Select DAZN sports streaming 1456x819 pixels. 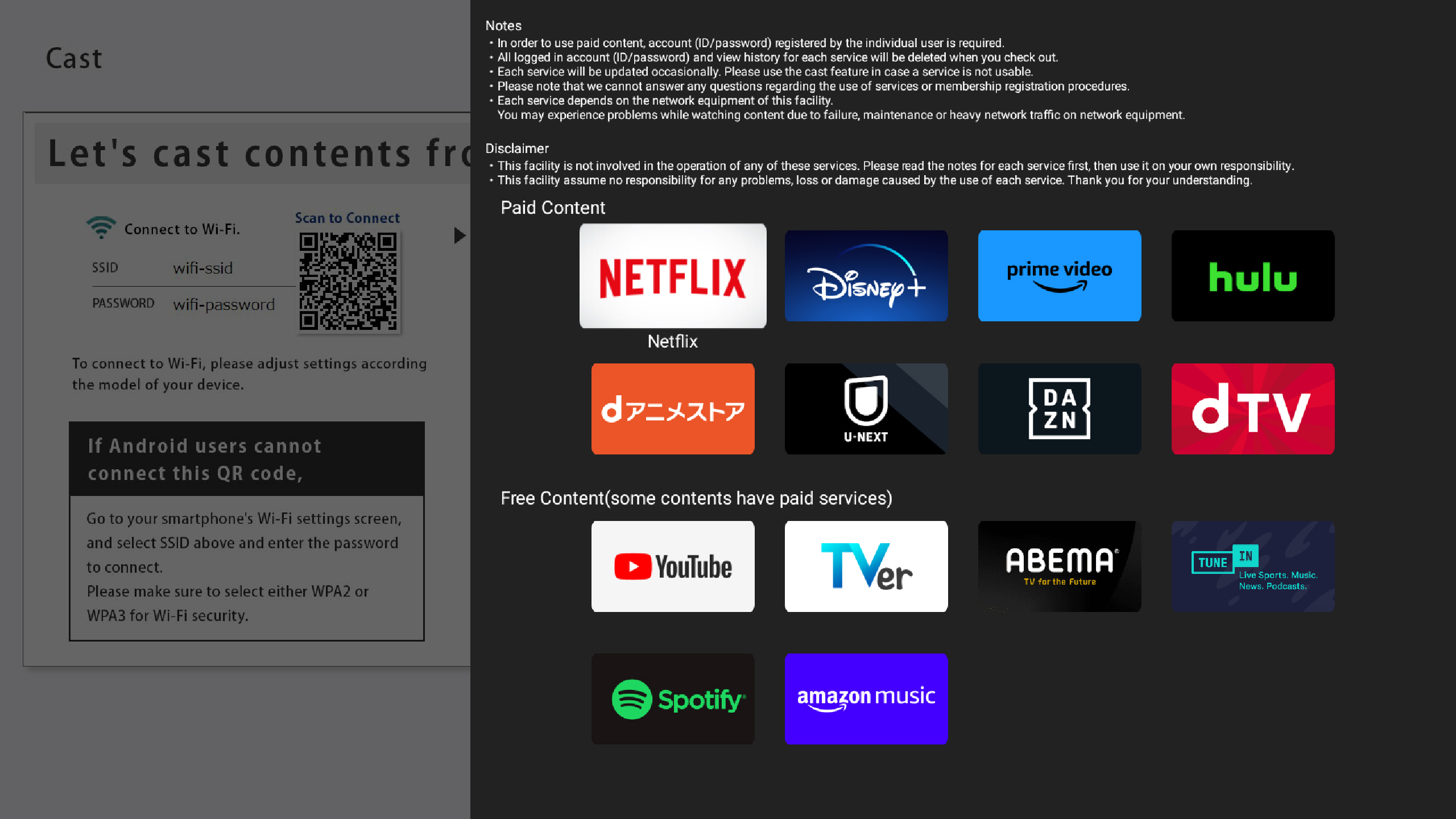point(1059,408)
